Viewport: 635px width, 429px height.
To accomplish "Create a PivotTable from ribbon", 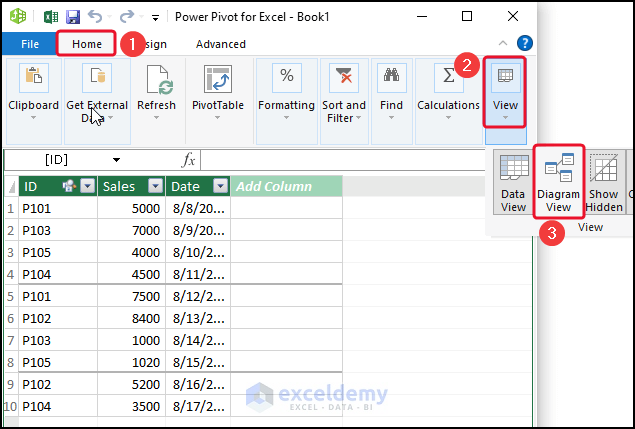I will [218, 93].
